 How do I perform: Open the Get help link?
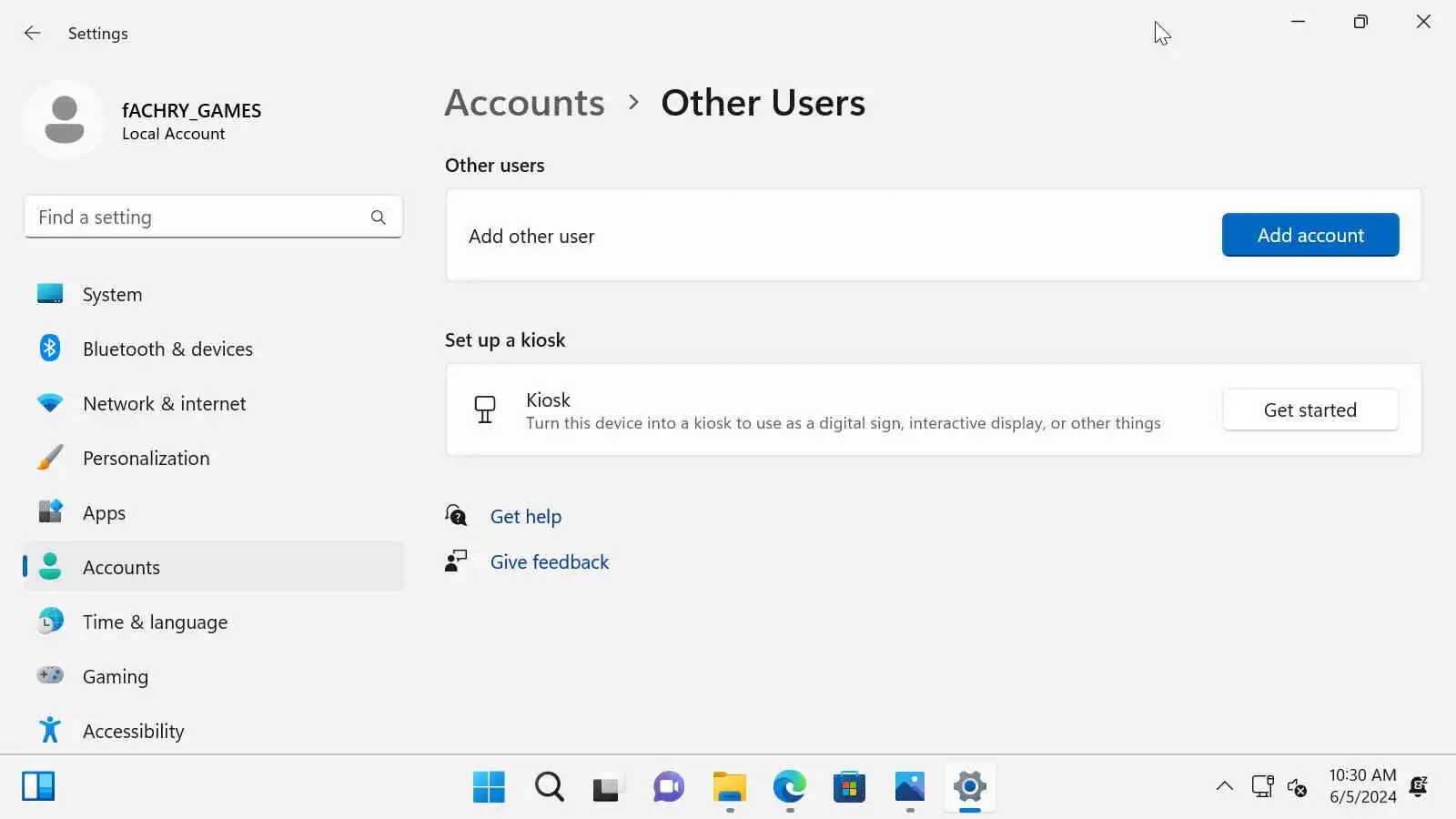click(526, 517)
